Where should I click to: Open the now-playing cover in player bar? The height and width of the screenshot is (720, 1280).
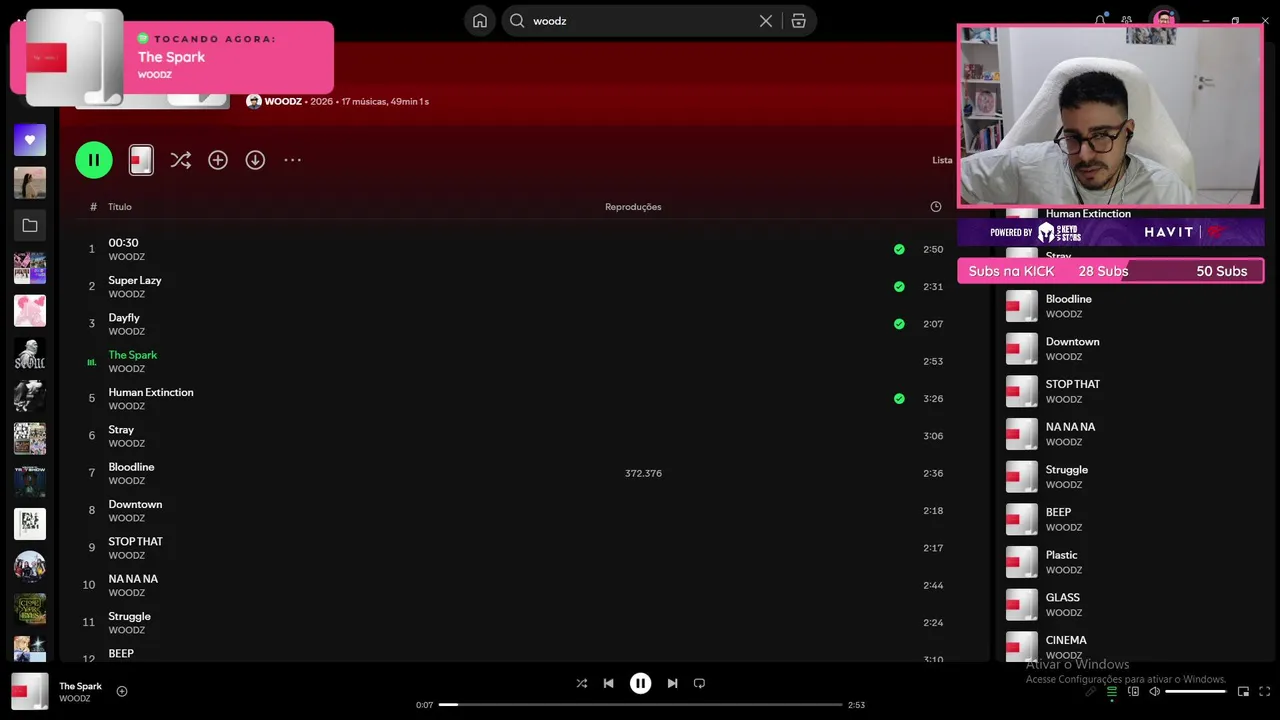coord(30,691)
